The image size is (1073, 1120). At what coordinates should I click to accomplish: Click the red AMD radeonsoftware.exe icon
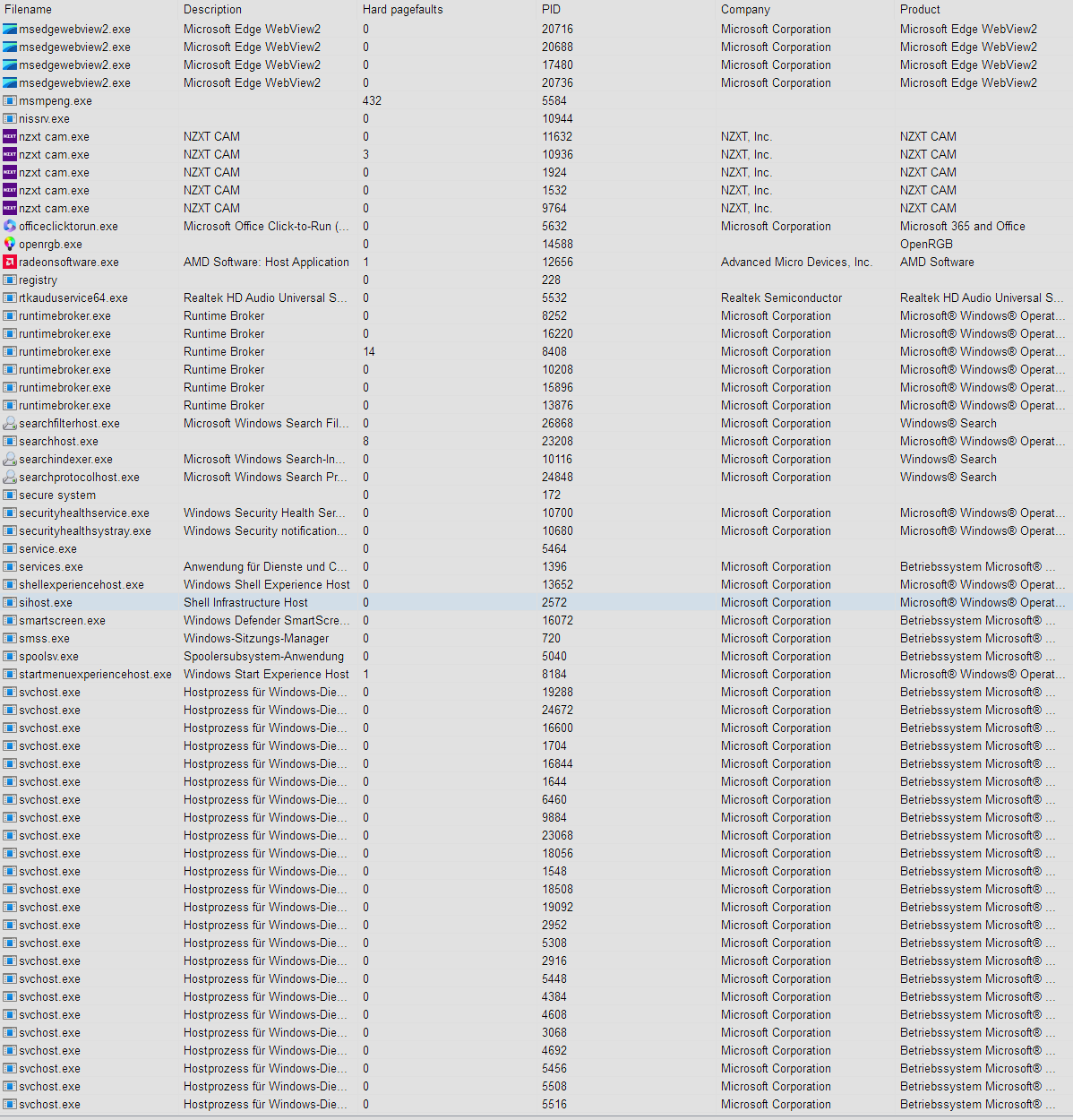pyautogui.click(x=10, y=262)
